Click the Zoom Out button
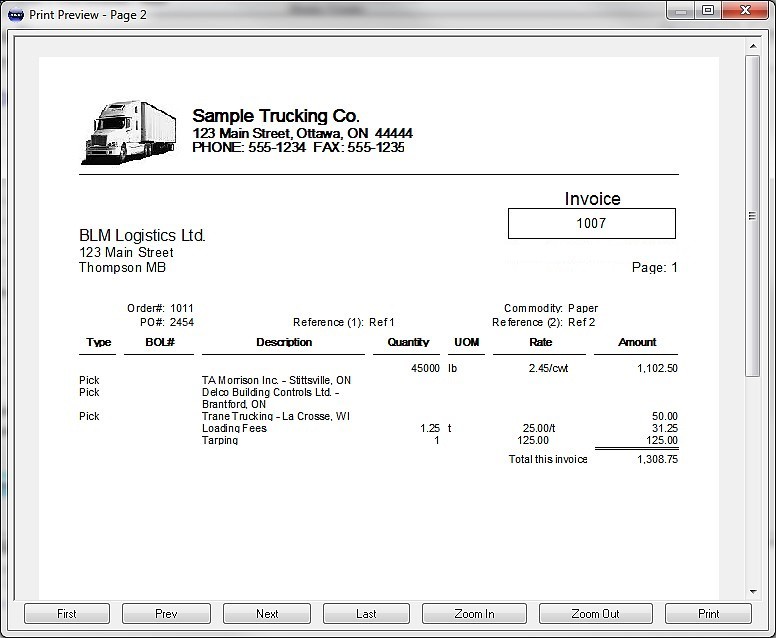 [595, 613]
